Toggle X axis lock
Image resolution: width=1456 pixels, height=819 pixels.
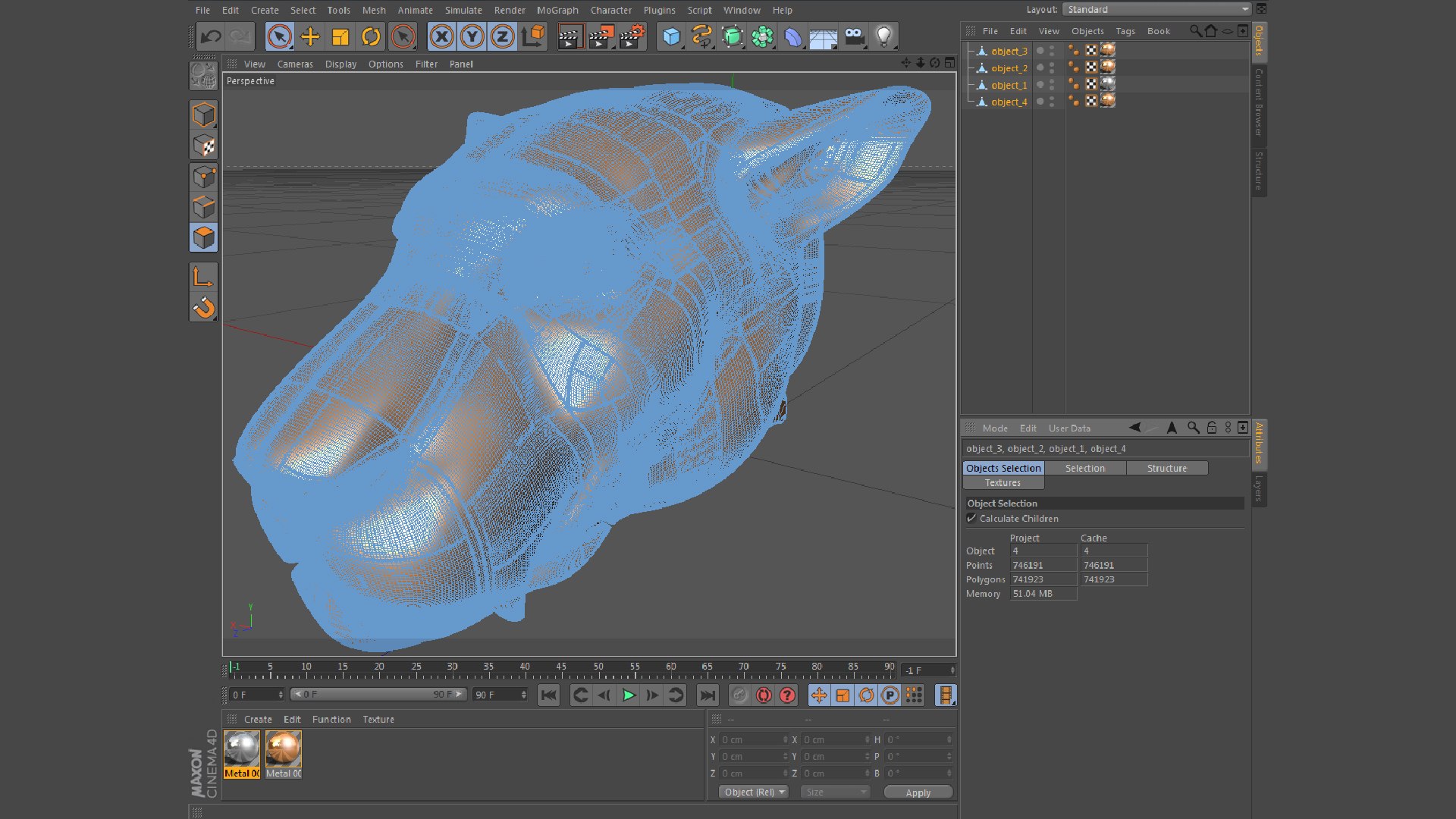(441, 36)
